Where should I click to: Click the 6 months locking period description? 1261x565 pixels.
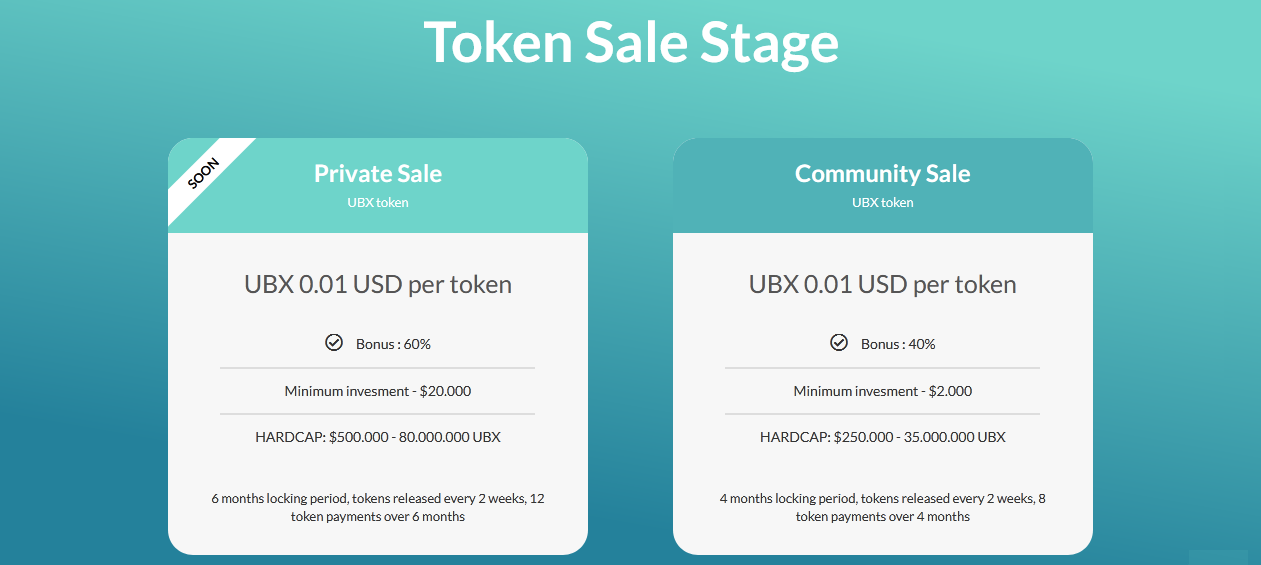tap(378, 507)
